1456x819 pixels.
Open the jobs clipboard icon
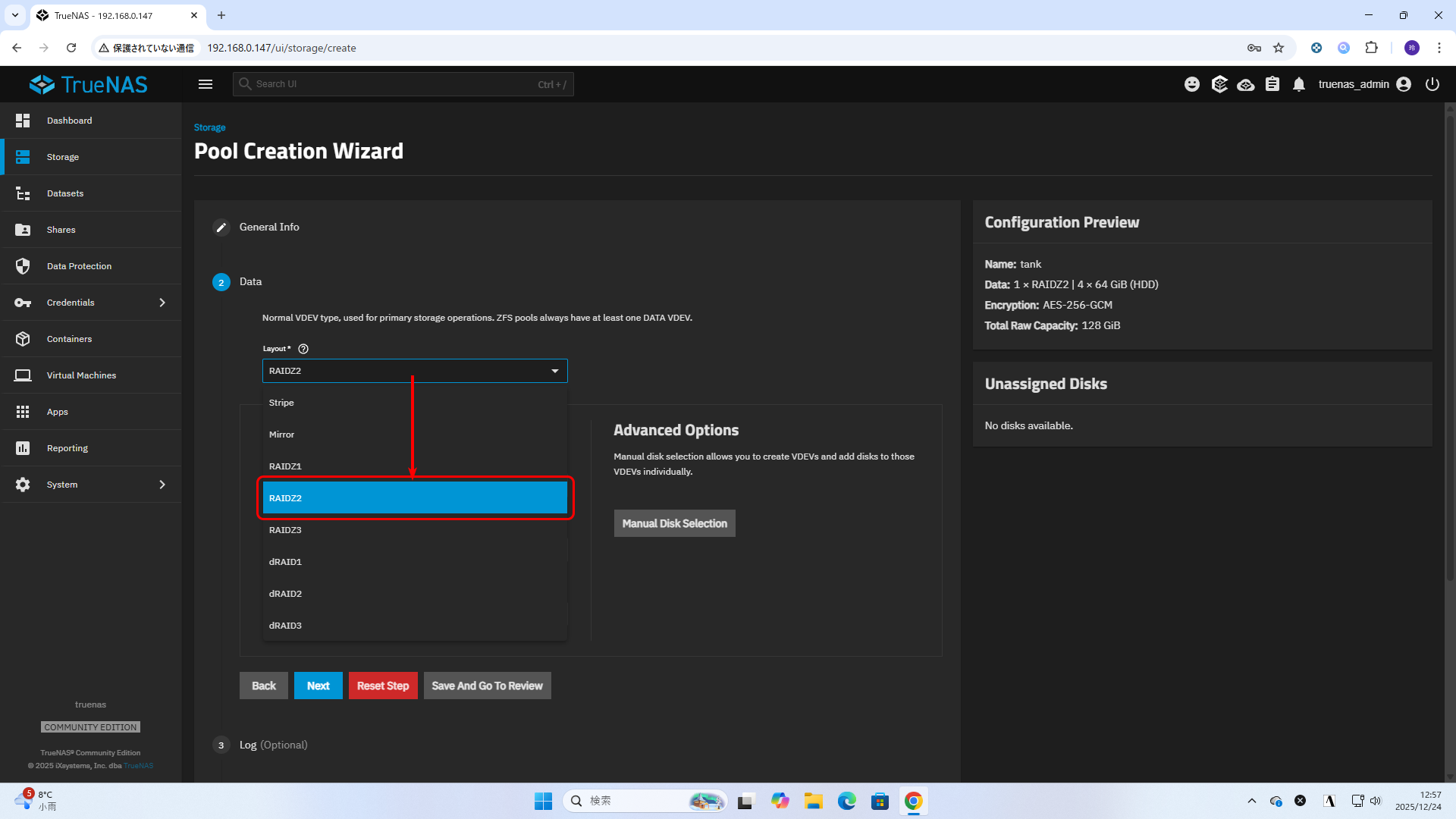click(x=1272, y=84)
